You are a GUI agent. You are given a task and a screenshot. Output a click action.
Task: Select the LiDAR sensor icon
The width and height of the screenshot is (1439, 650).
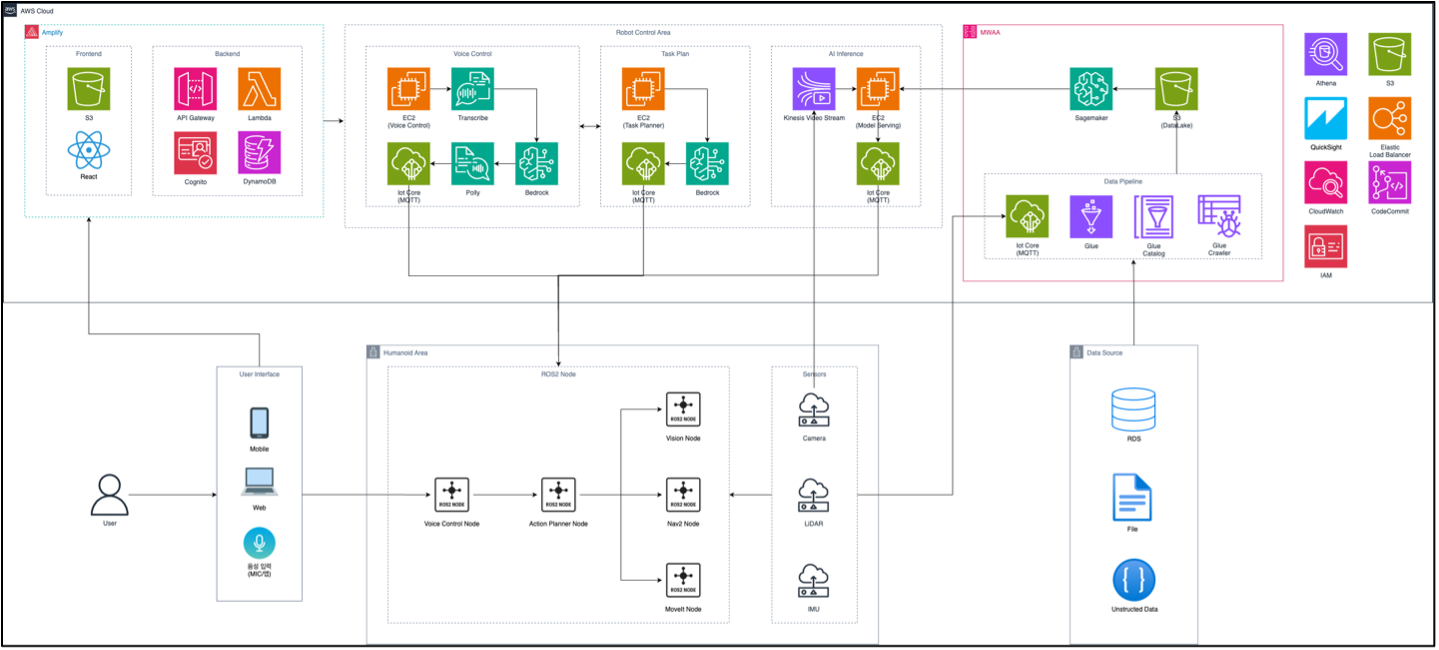[813, 494]
